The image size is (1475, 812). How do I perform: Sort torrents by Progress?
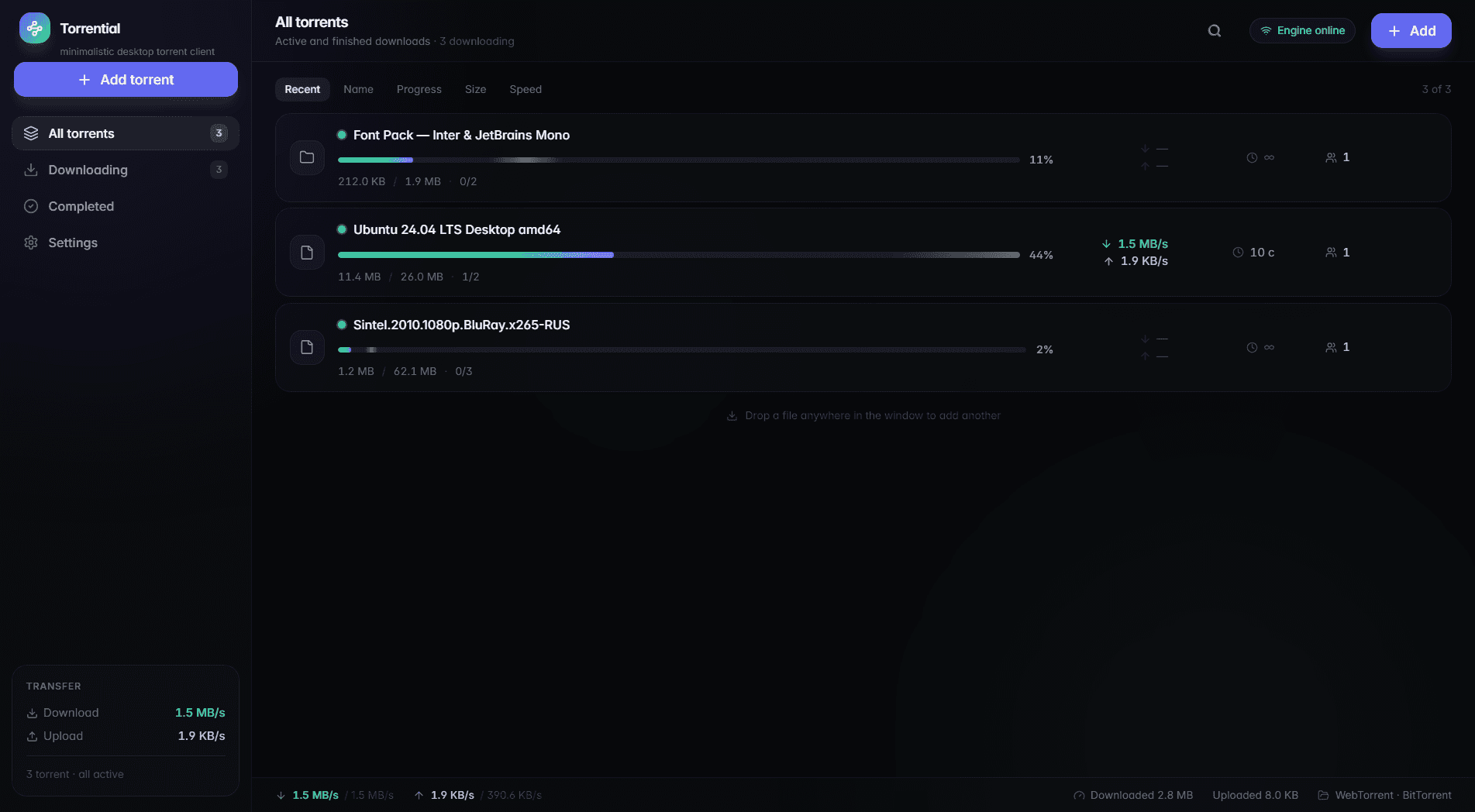click(419, 89)
